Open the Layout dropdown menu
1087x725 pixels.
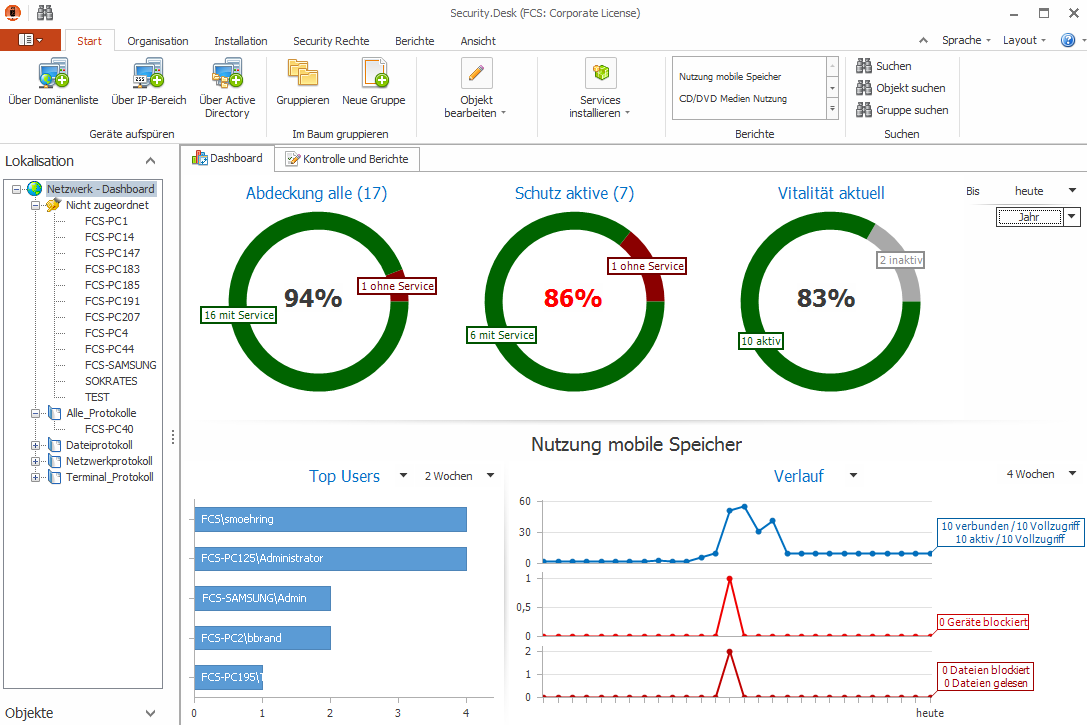(1024, 40)
